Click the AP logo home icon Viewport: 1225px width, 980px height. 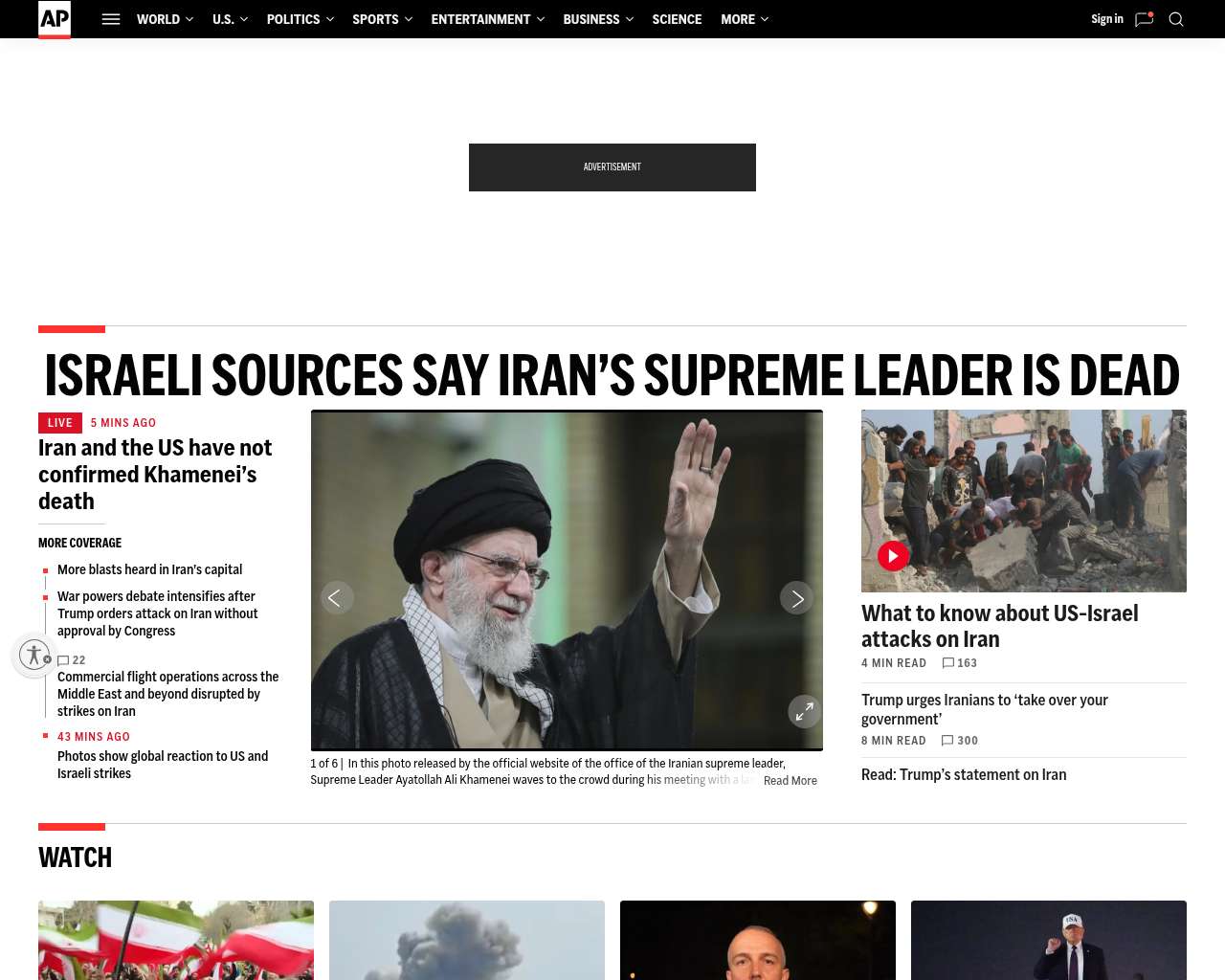point(55,19)
